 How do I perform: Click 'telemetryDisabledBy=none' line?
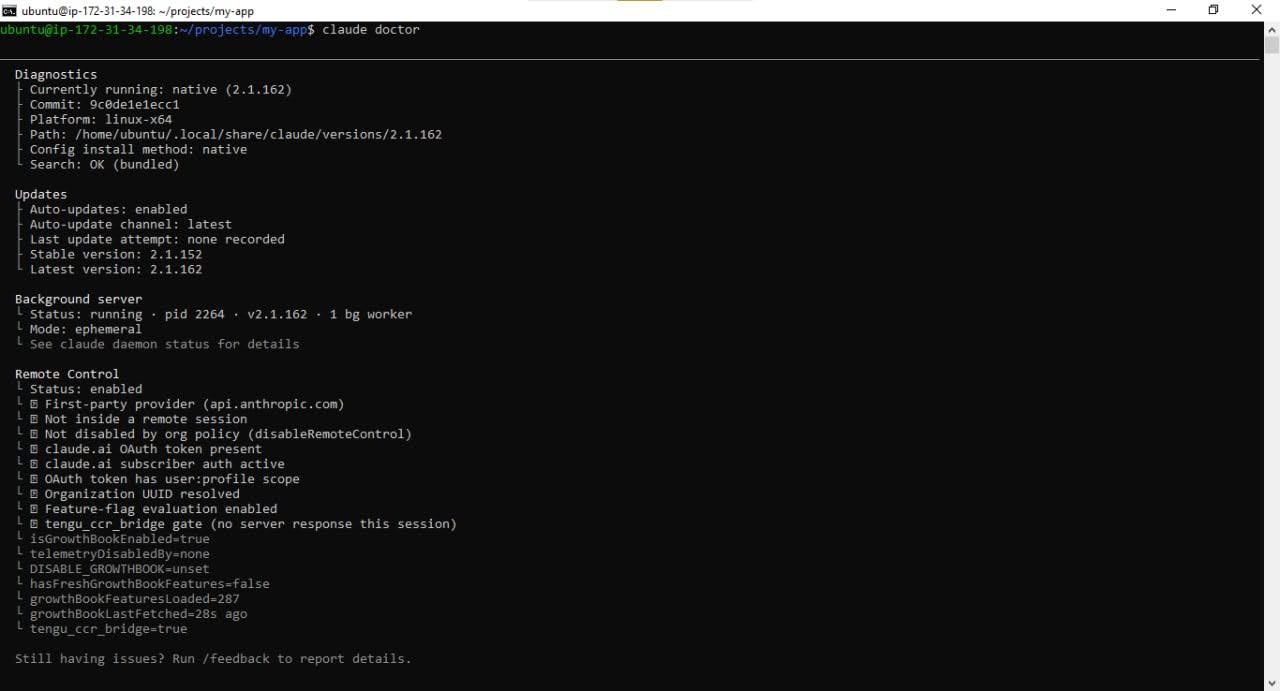click(119, 555)
